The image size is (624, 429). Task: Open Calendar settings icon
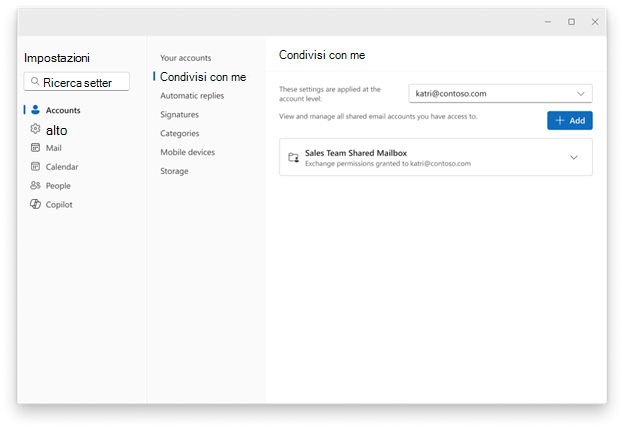[x=35, y=166]
